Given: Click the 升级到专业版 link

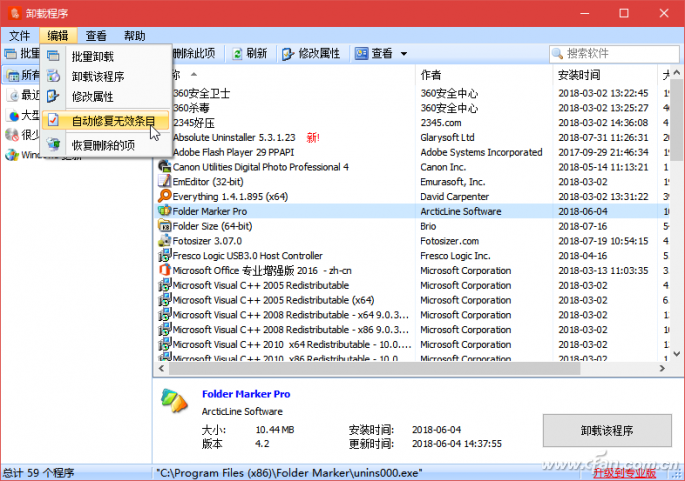Looking at the screenshot, I should [x=625, y=473].
